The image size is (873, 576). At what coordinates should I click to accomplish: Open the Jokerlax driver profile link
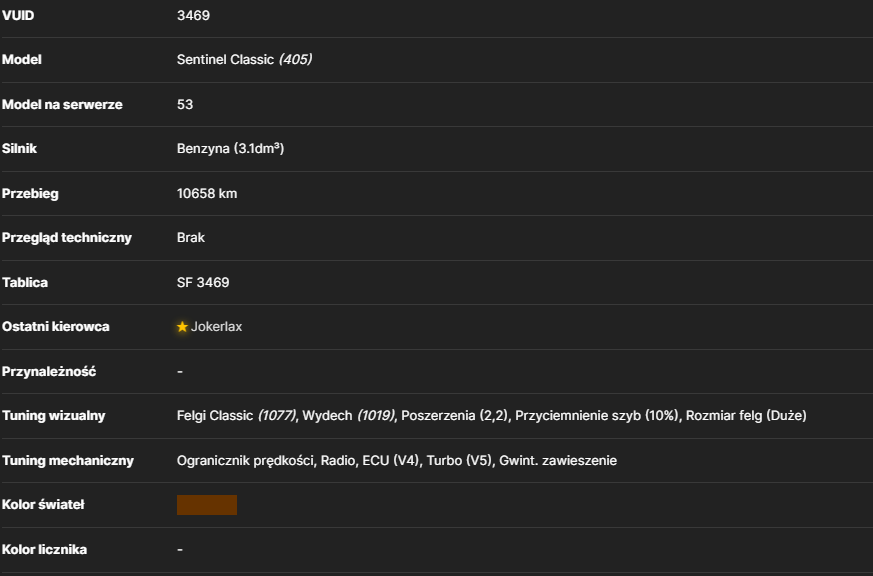click(x=216, y=327)
